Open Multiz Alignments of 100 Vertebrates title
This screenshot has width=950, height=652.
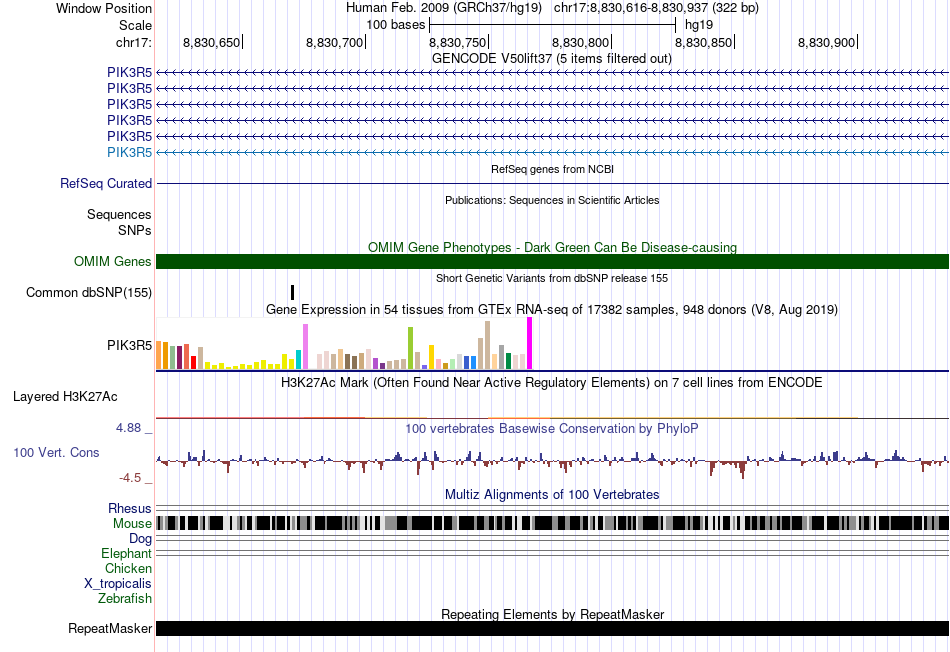point(552,494)
